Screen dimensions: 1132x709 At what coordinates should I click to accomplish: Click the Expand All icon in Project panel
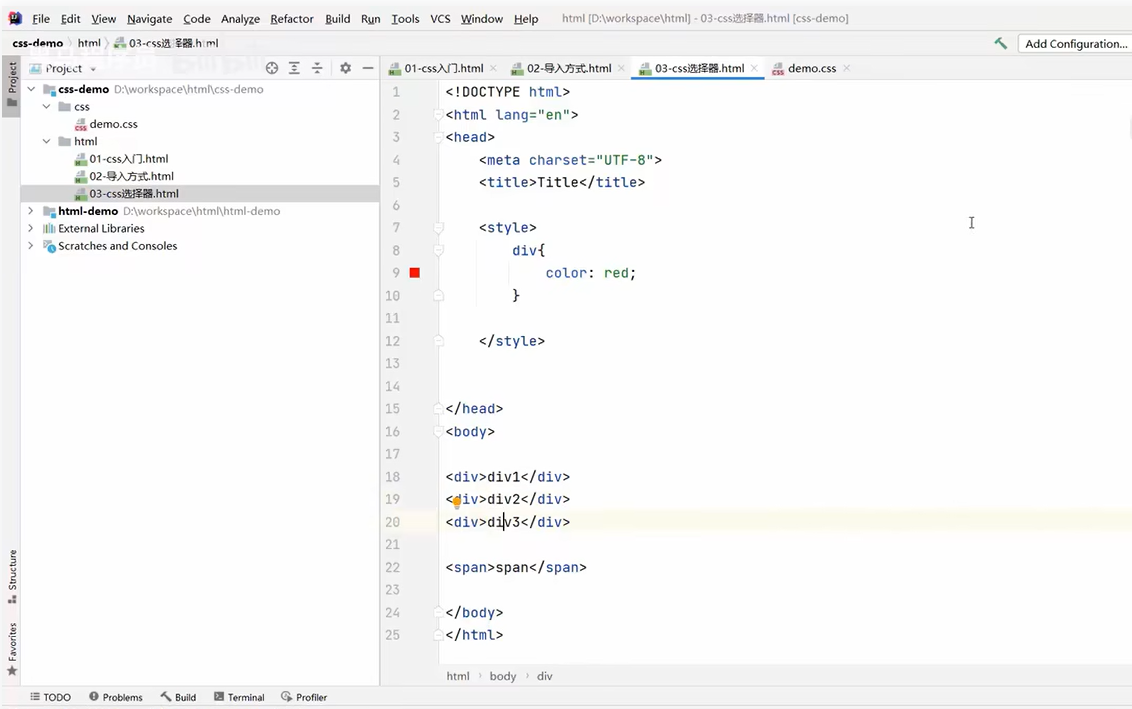[294, 68]
